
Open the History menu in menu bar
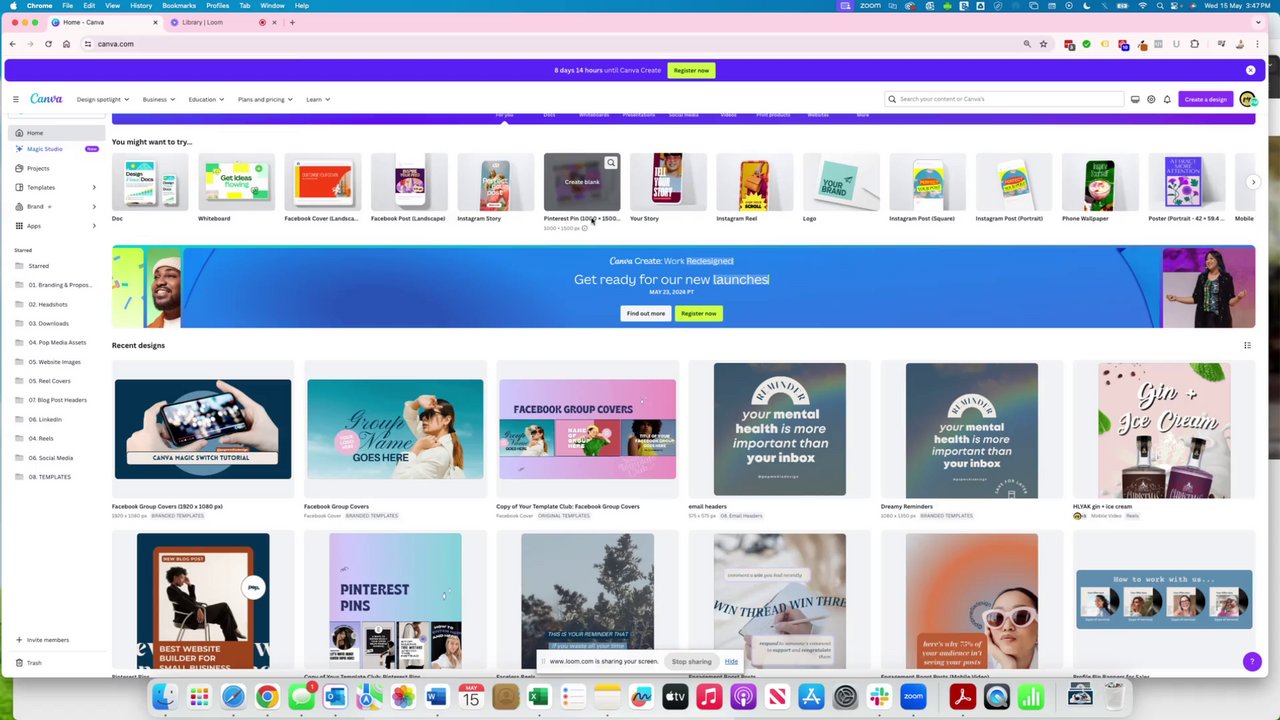point(141,6)
